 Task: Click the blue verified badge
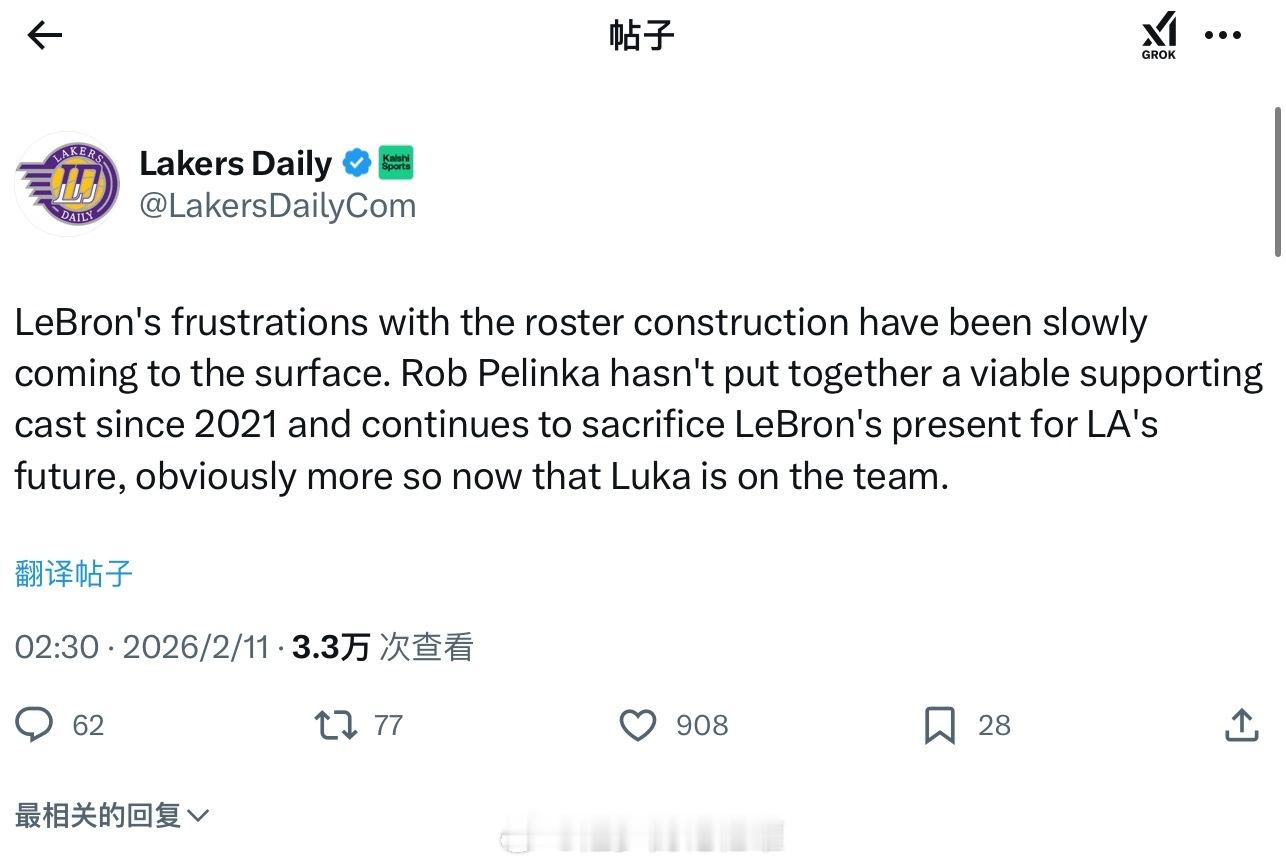pos(357,163)
